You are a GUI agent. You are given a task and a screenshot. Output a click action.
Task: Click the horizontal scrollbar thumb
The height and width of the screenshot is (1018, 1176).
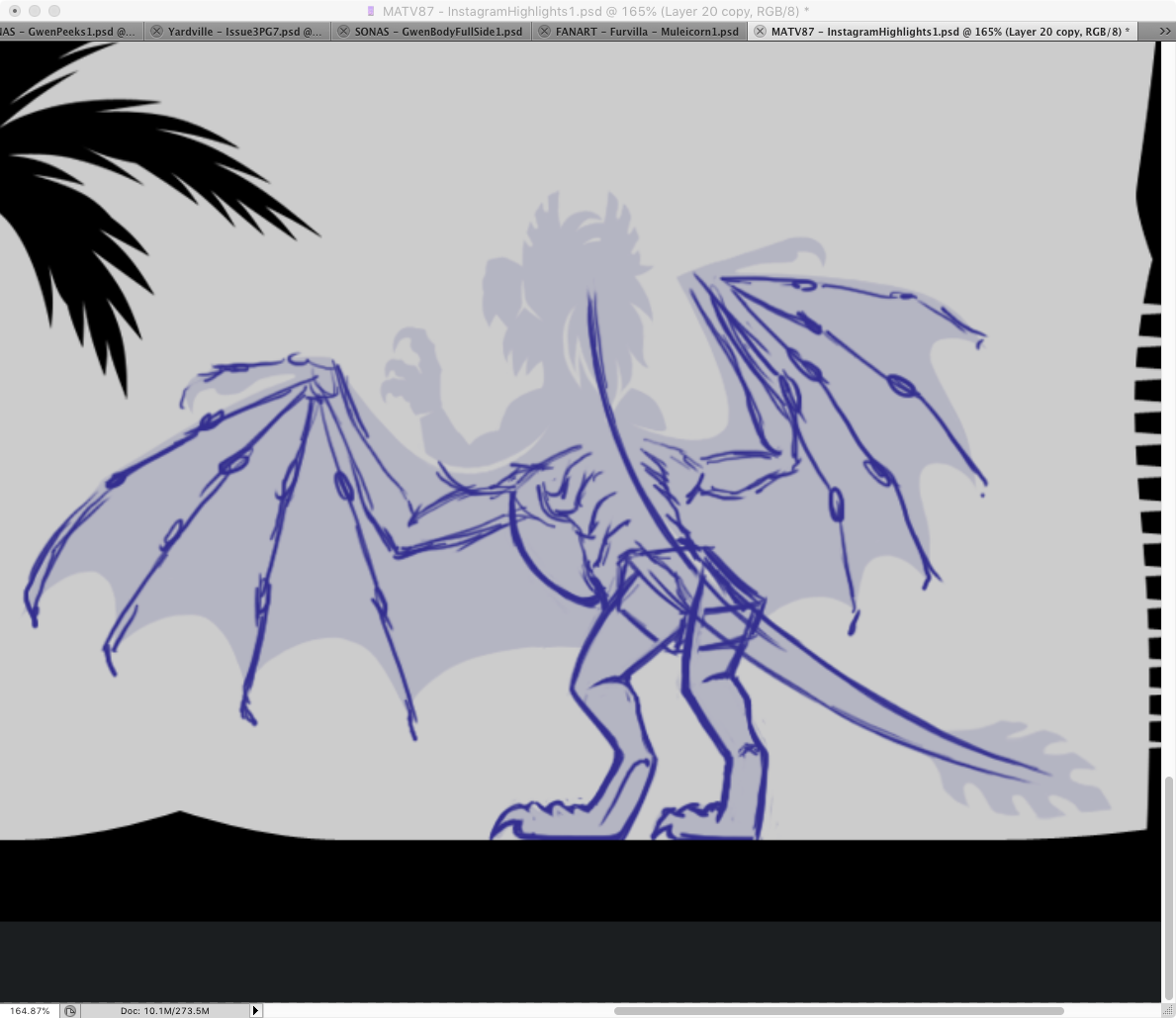838,1011
